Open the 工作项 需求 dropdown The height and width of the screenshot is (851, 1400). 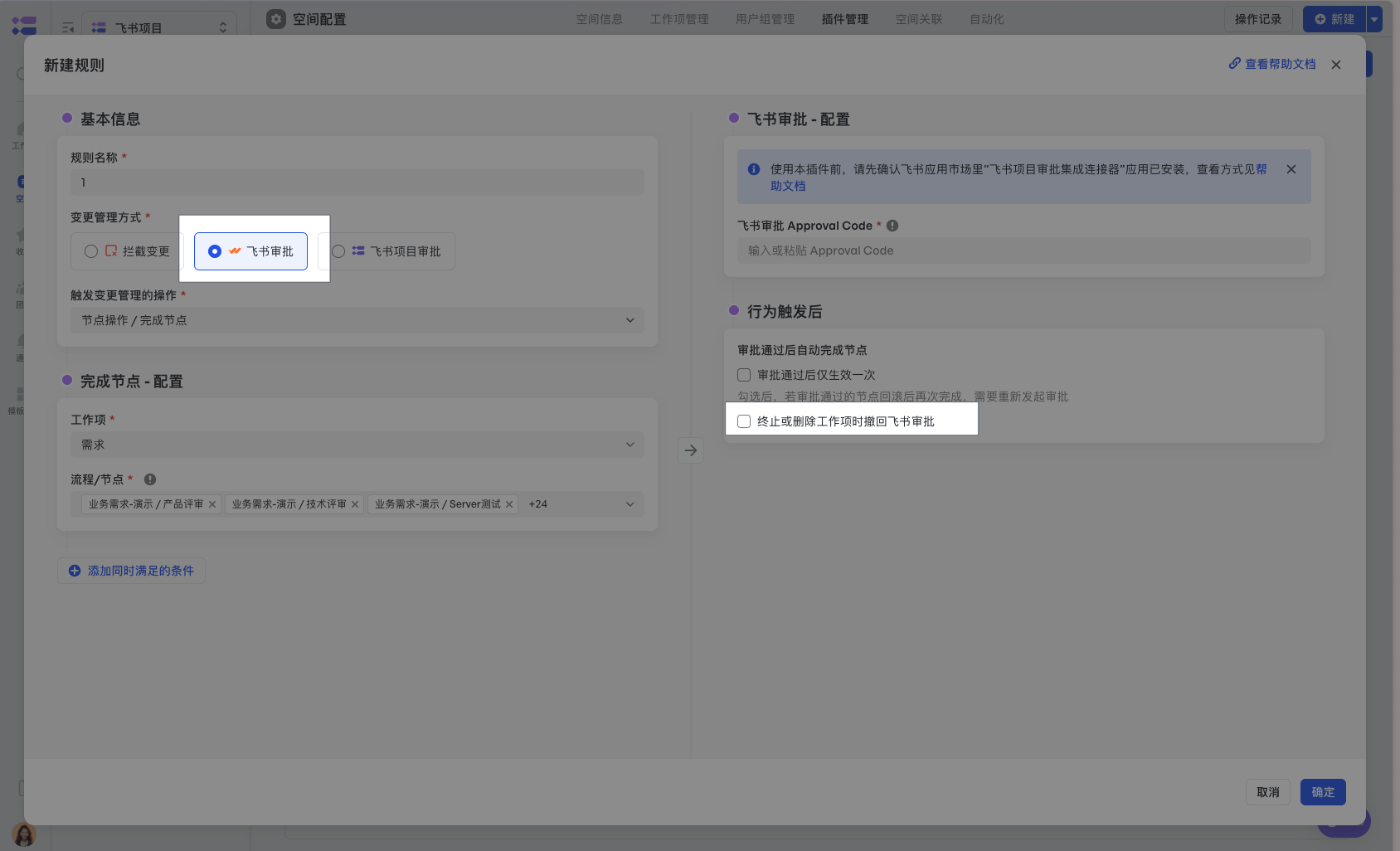tap(357, 445)
